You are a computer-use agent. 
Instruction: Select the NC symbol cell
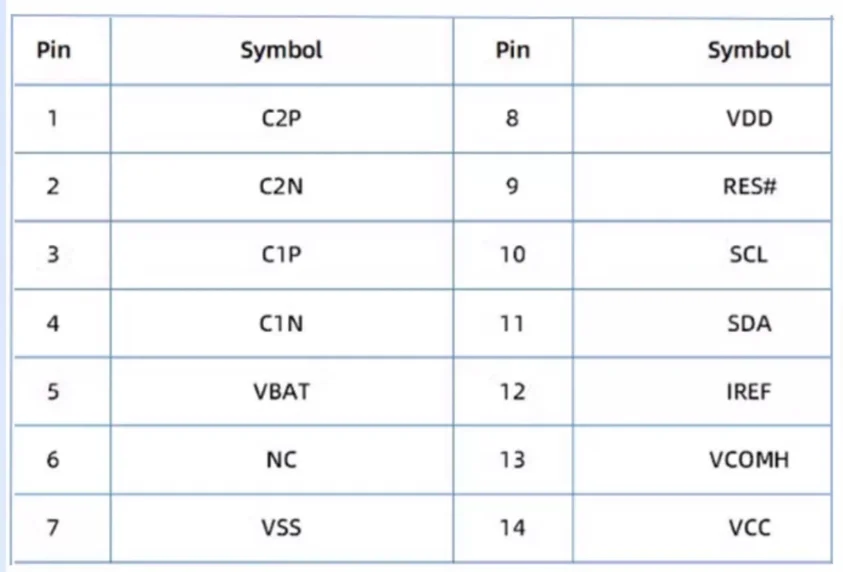tap(282, 460)
